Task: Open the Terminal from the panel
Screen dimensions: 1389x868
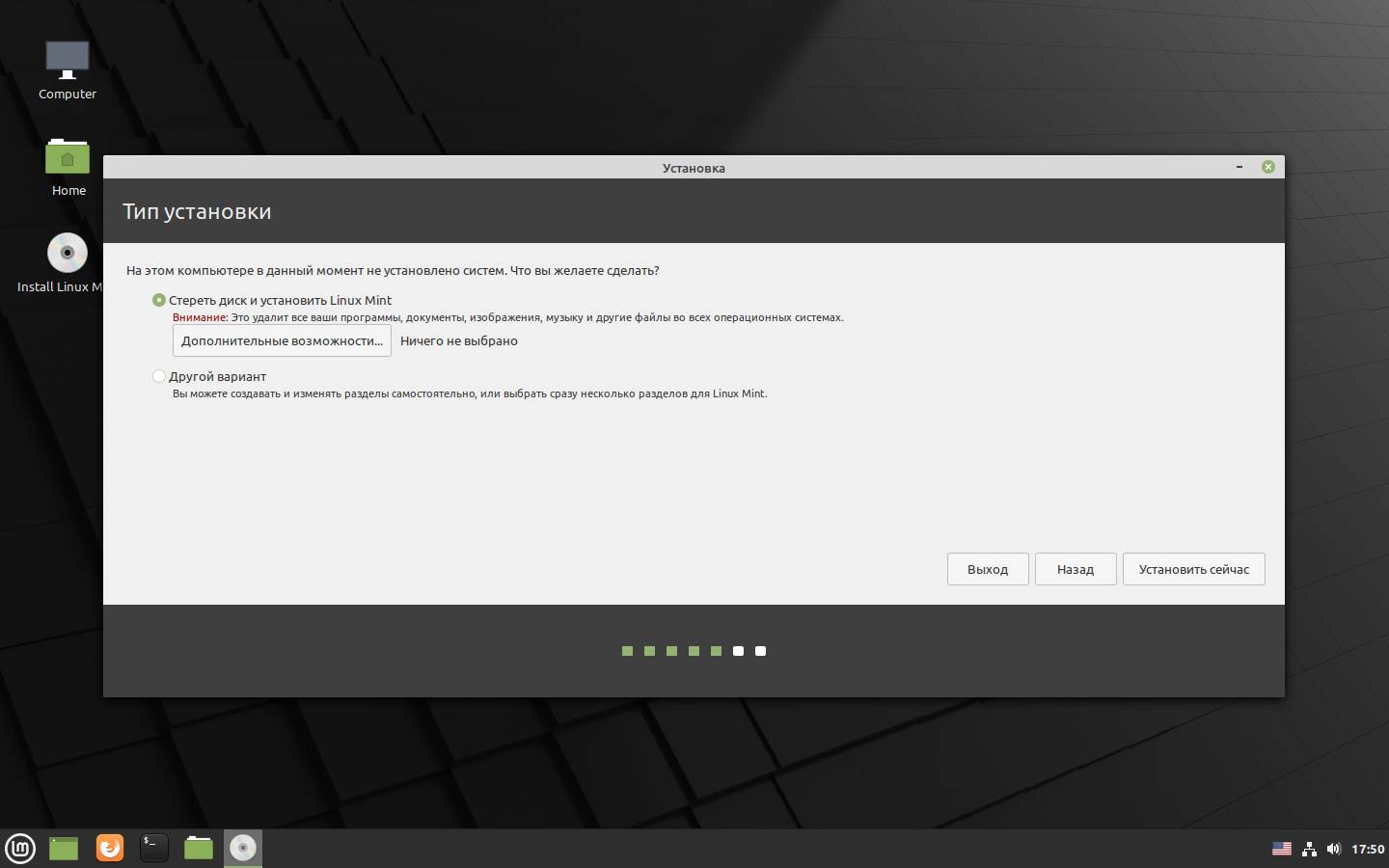Action: tap(154, 849)
